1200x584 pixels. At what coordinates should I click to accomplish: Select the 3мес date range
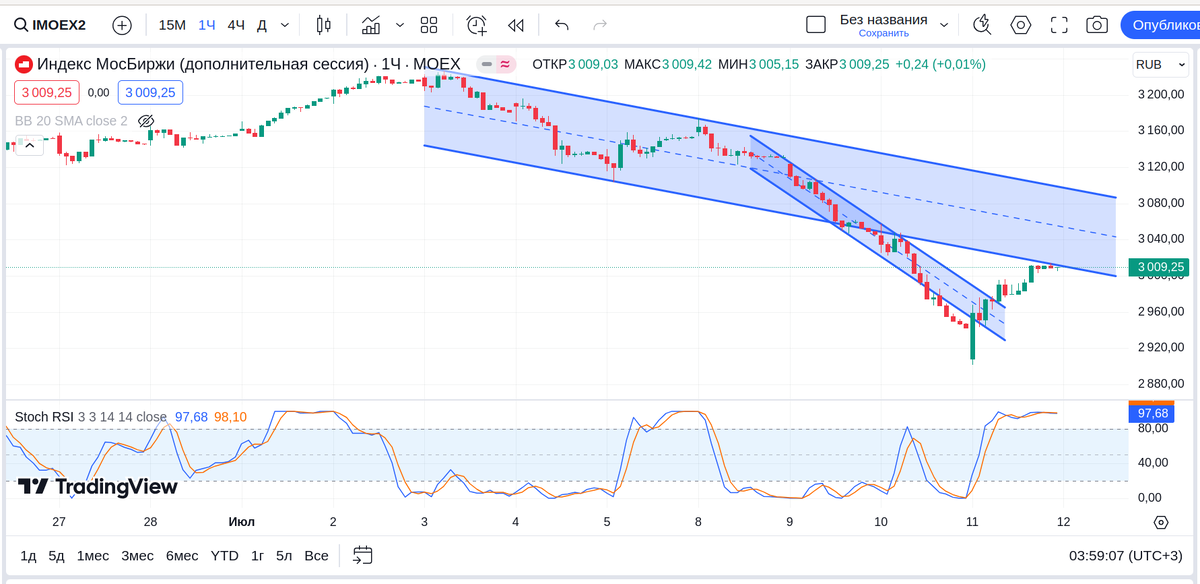click(138, 555)
